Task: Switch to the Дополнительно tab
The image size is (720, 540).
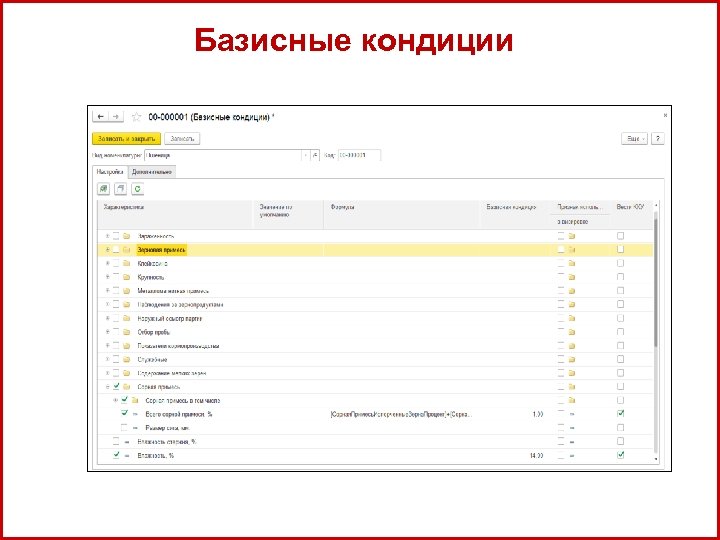Action: pos(152,172)
